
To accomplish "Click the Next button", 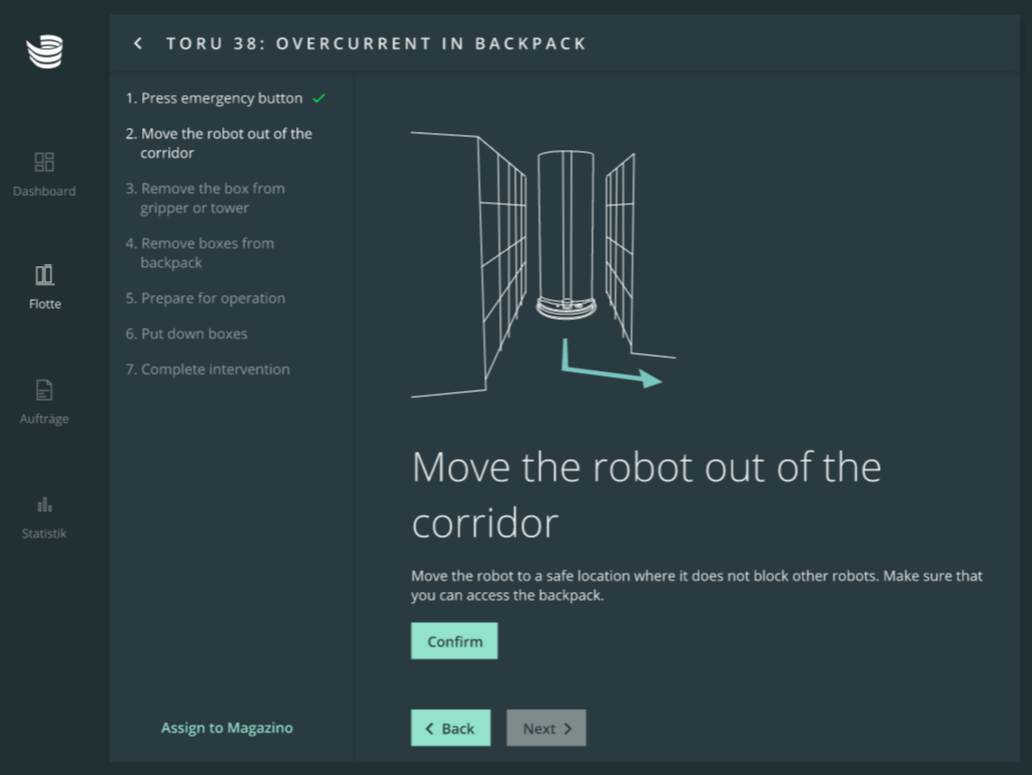I will click(x=546, y=728).
